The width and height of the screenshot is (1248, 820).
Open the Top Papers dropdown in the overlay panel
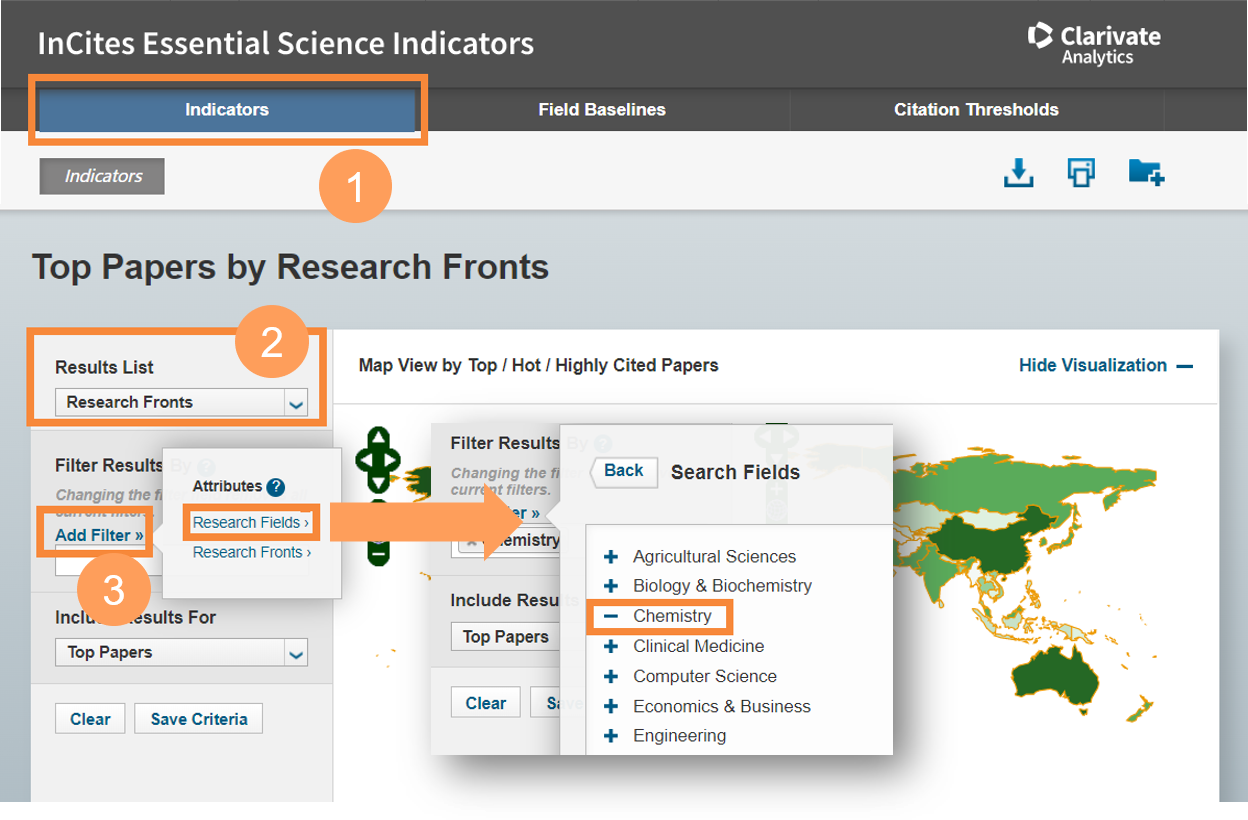click(506, 637)
